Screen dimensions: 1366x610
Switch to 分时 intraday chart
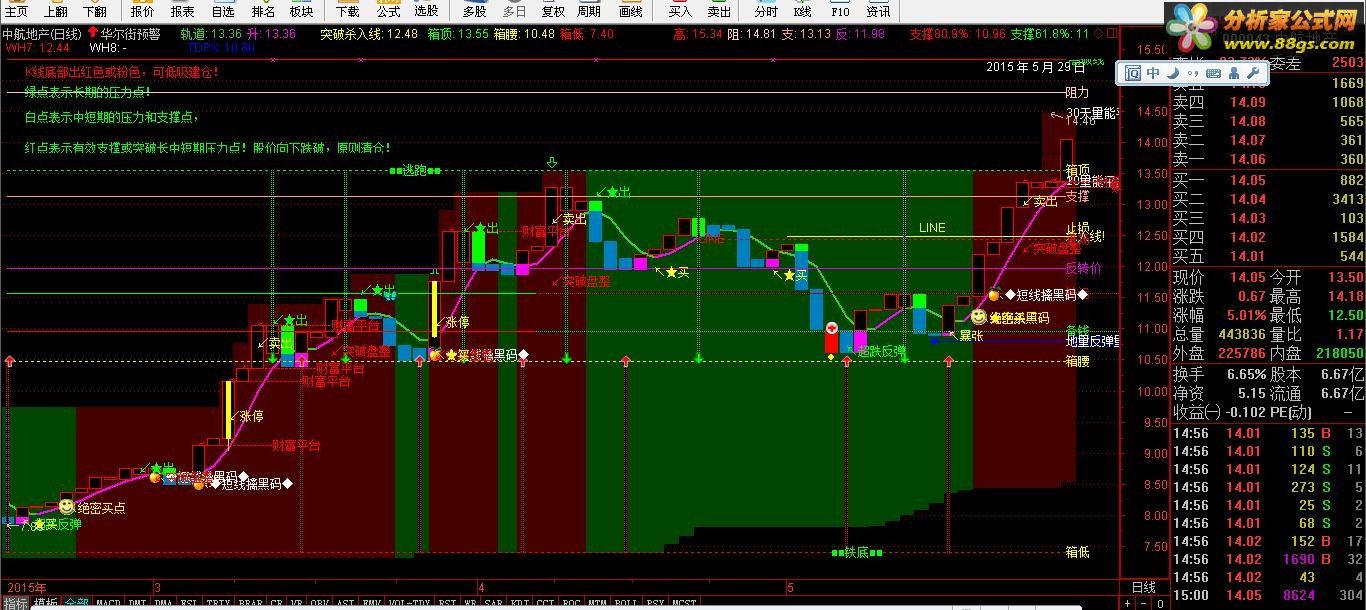[766, 12]
